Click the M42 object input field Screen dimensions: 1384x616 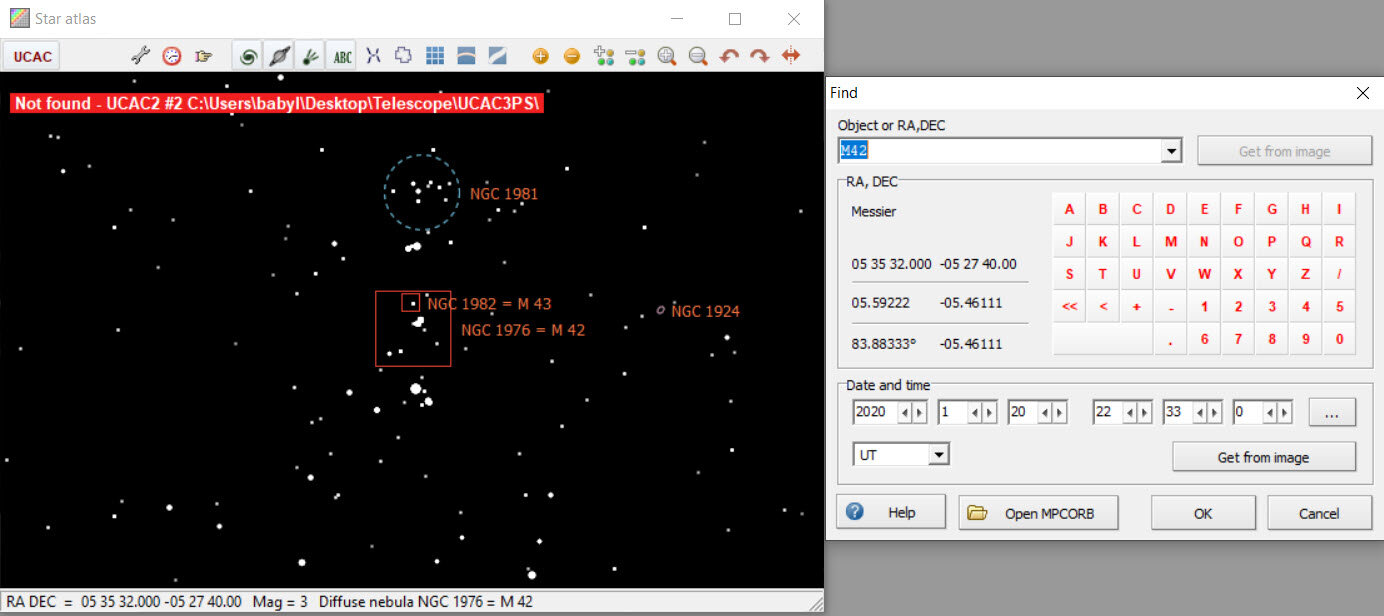tap(1000, 151)
